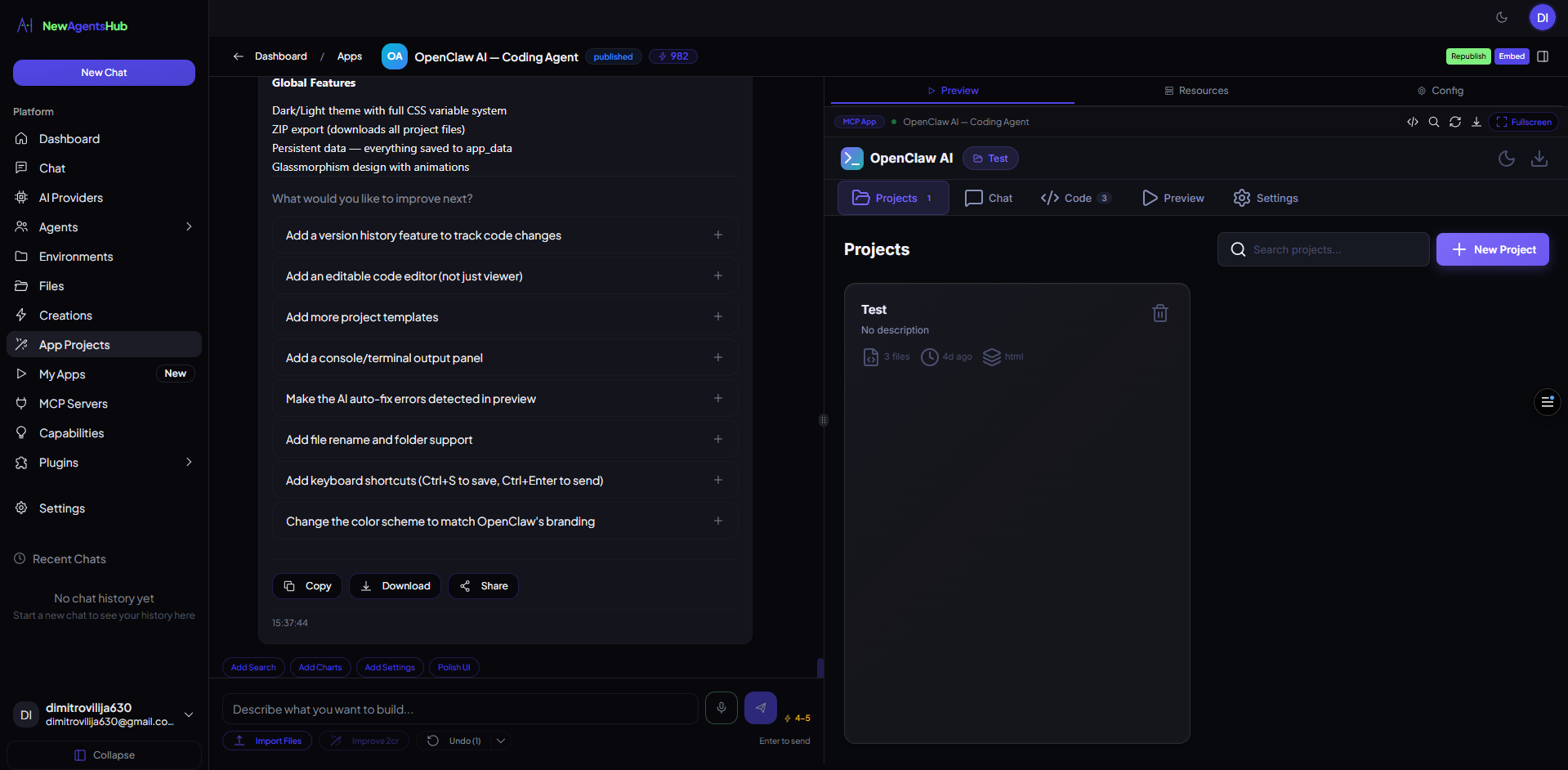
Task: Open Environments in the sidebar
Action: pyautogui.click(x=104, y=257)
